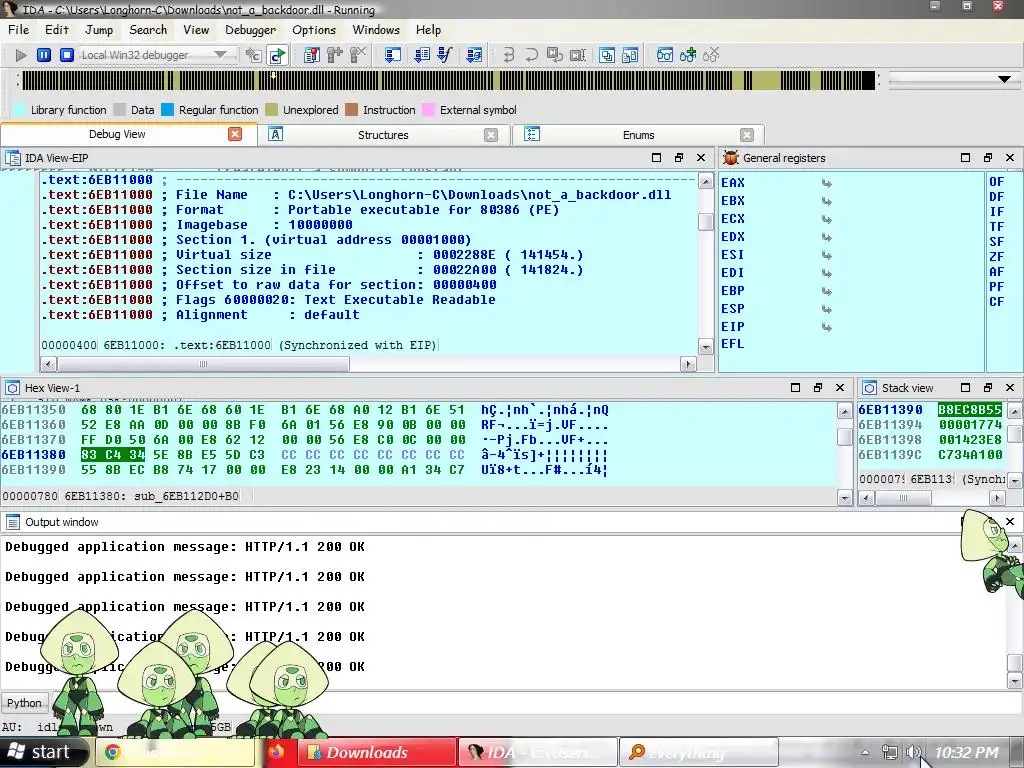The height and width of the screenshot is (768, 1024).
Task: Click the Output window panel icon
Action: [x=12, y=522]
